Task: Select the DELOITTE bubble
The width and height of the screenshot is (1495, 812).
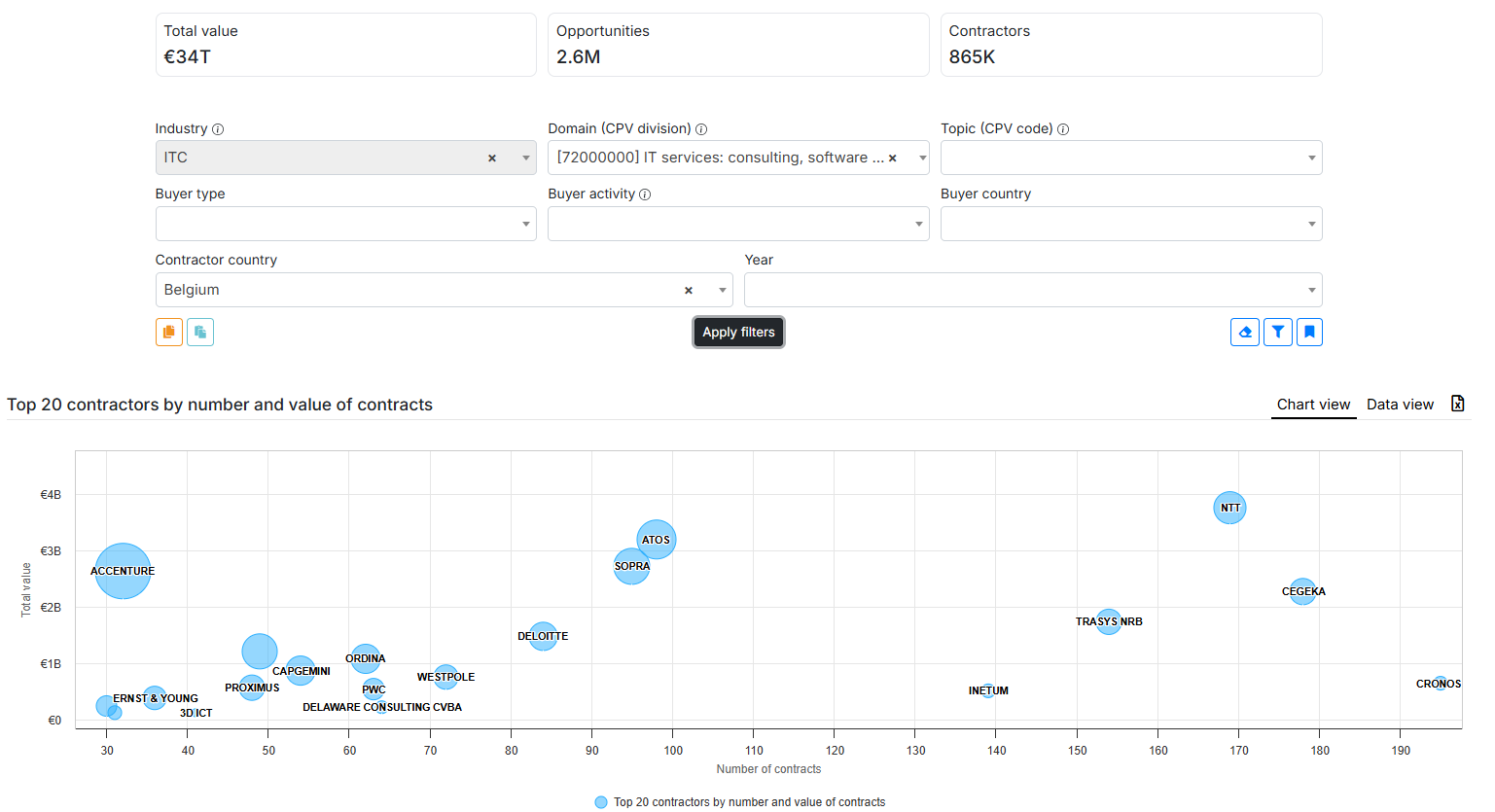Action: pyautogui.click(x=543, y=637)
